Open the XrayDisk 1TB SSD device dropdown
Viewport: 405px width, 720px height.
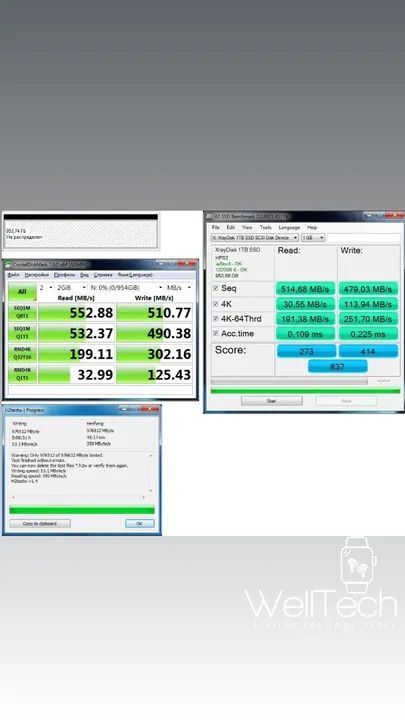point(255,238)
